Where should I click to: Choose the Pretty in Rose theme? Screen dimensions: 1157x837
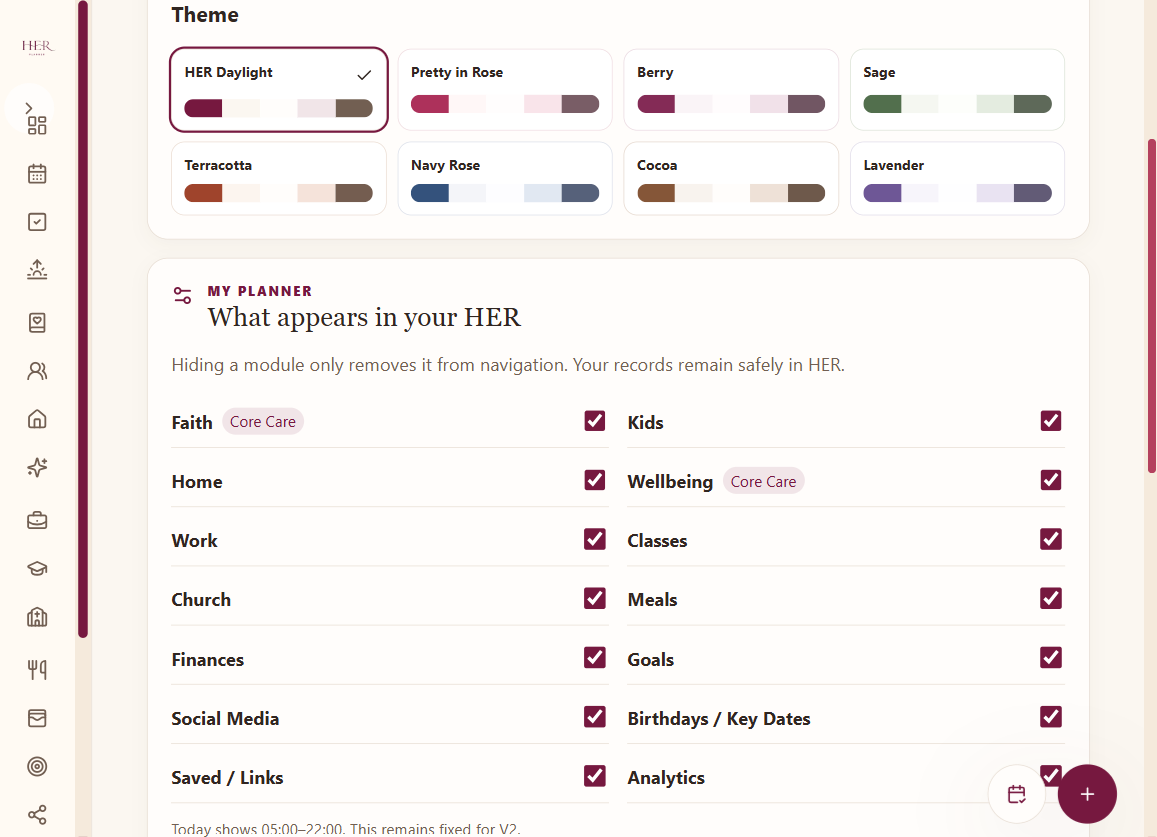pyautogui.click(x=505, y=90)
